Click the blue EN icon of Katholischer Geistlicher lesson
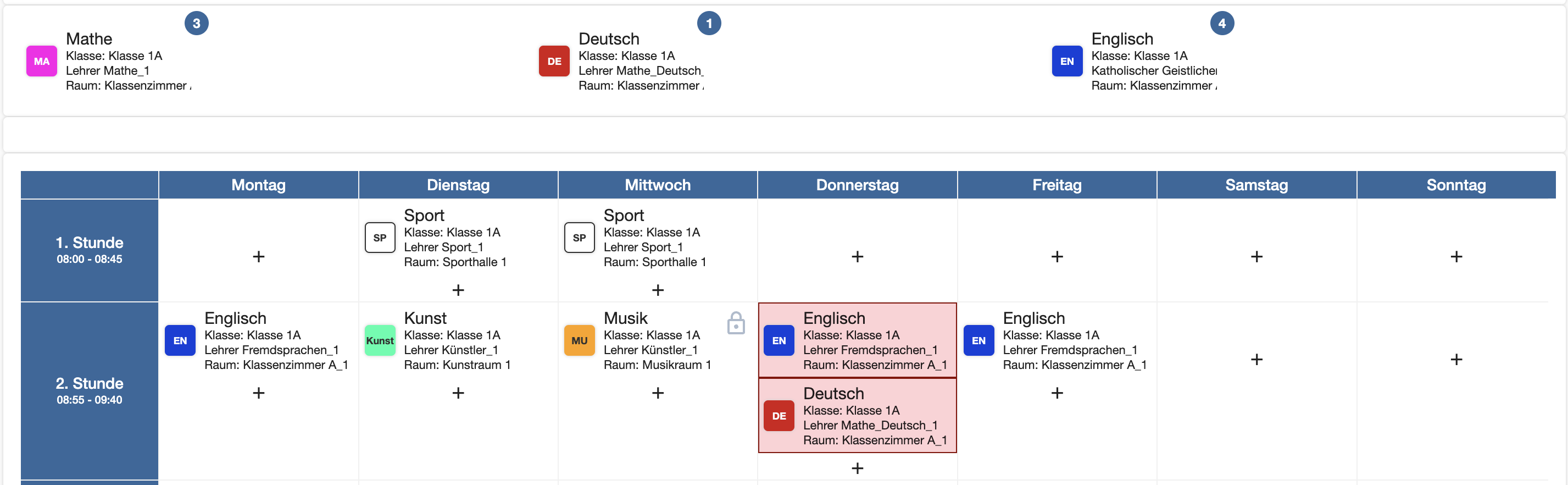 [x=1067, y=61]
